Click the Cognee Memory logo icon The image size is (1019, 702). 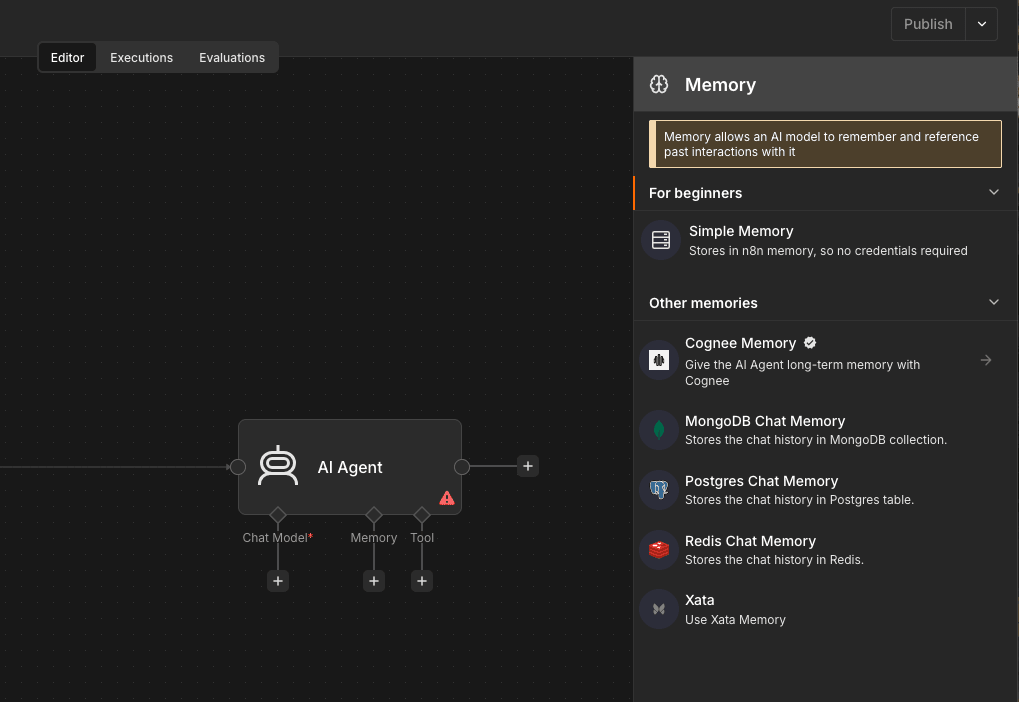pyautogui.click(x=659, y=359)
